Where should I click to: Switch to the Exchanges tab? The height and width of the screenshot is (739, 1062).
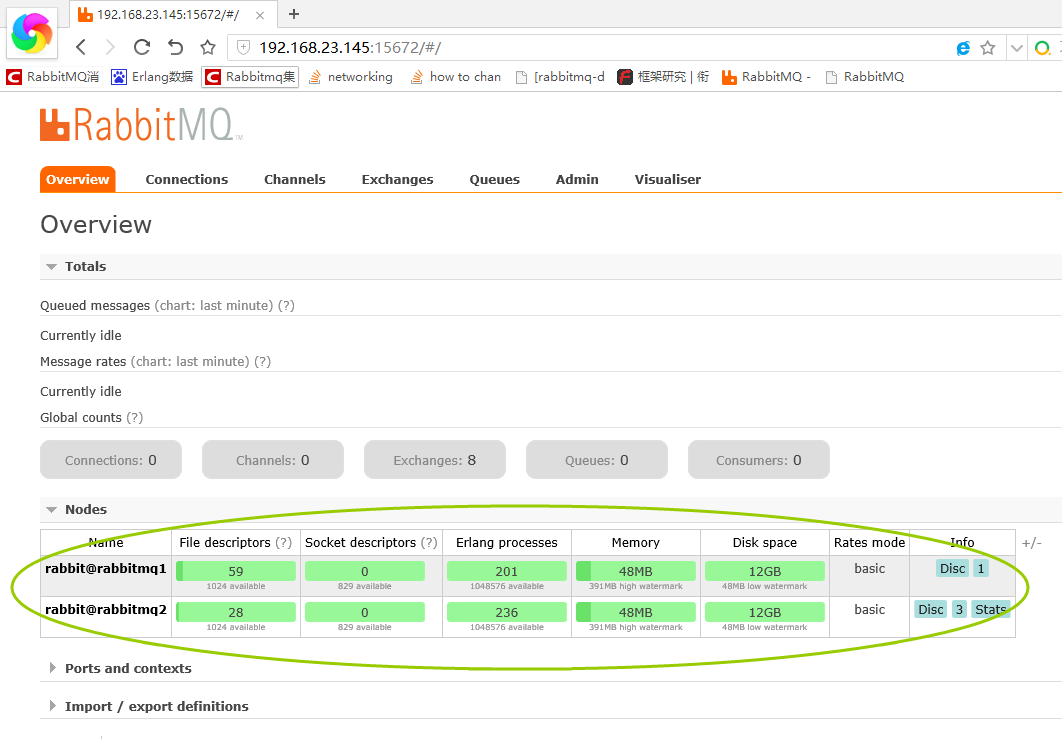click(x=398, y=180)
